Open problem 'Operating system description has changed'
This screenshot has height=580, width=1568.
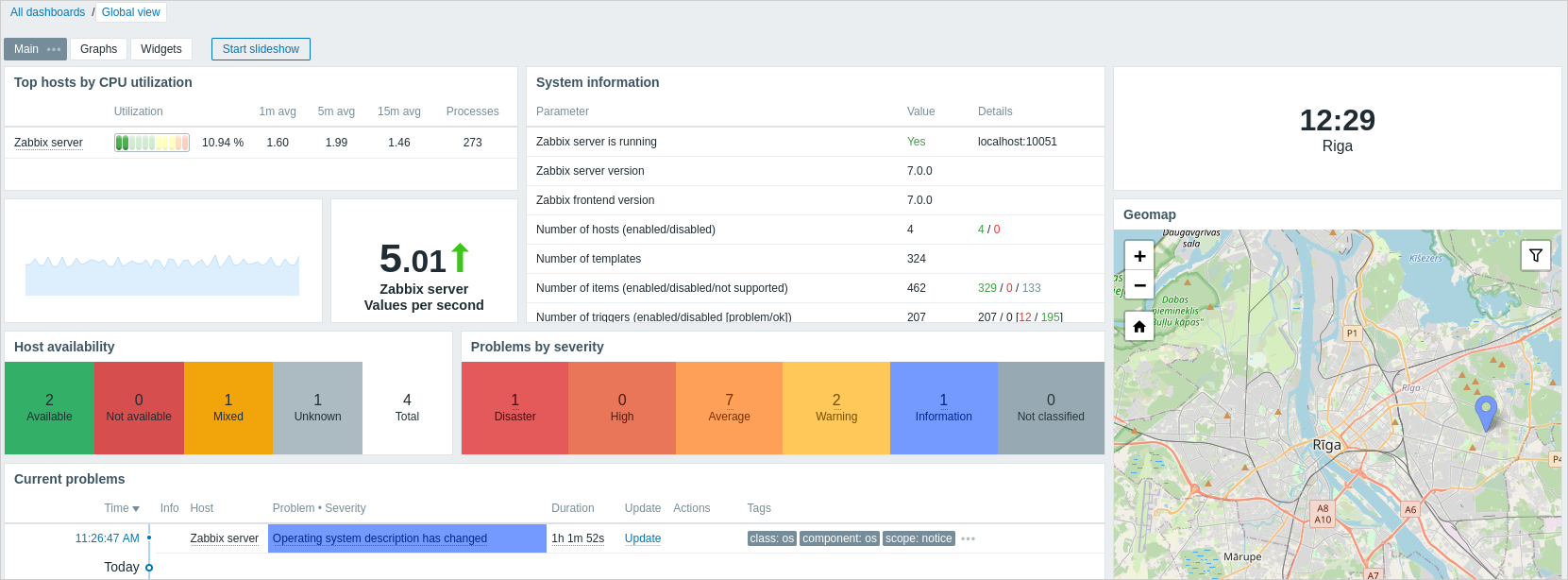tap(379, 538)
